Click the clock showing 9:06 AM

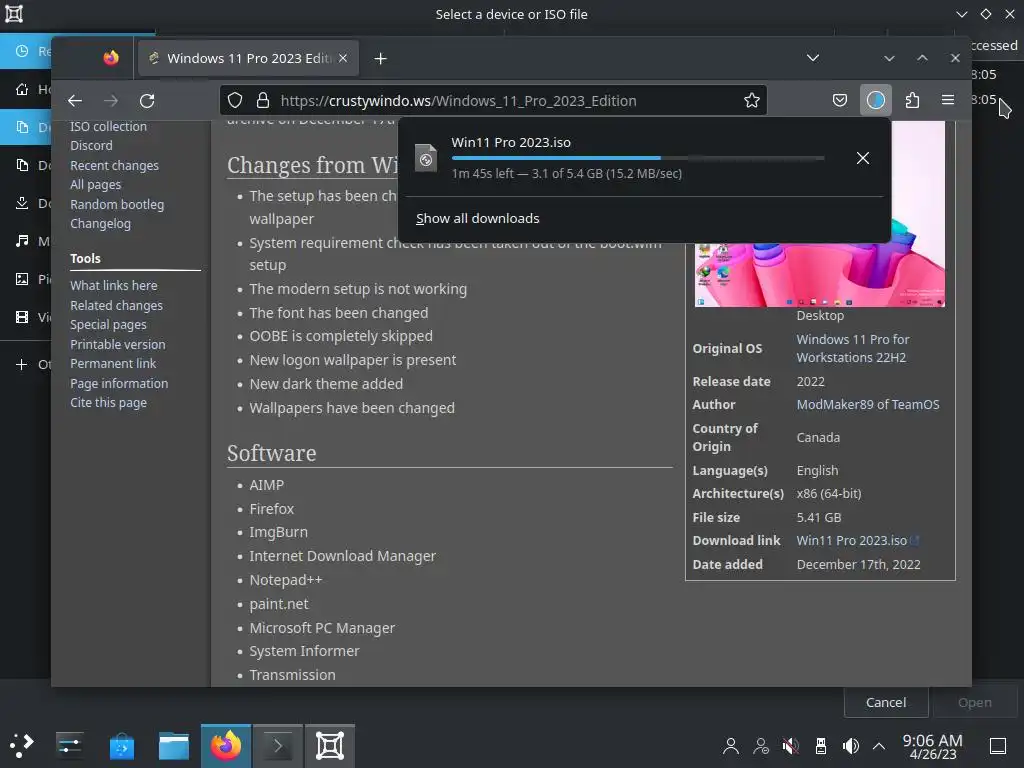[933, 746]
